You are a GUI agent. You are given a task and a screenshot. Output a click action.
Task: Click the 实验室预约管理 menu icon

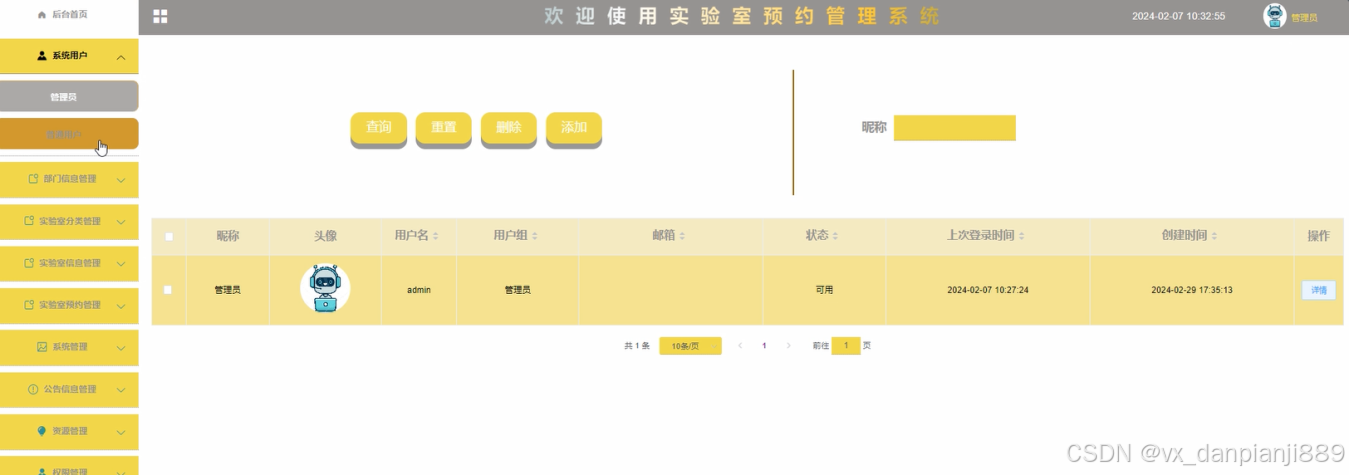tap(29, 305)
